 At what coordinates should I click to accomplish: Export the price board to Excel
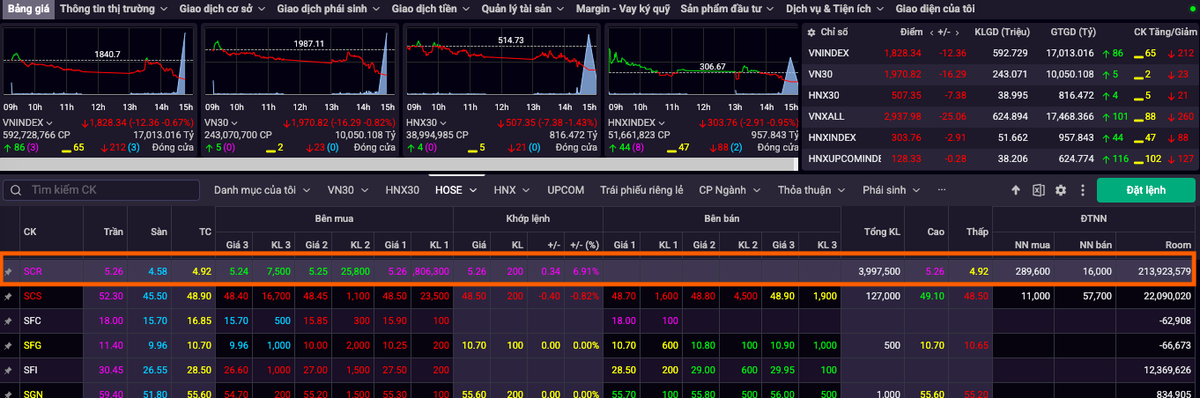coord(1038,190)
